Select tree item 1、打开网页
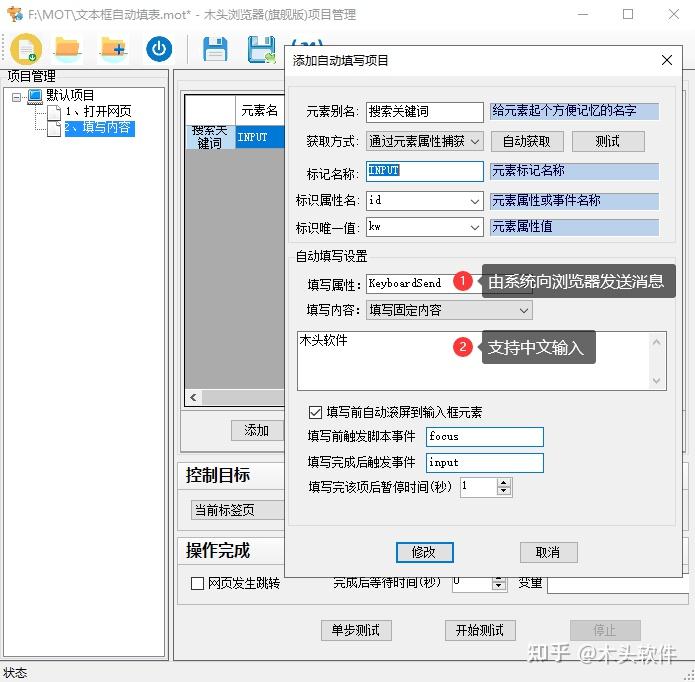The width and height of the screenshot is (695, 682). [98, 111]
